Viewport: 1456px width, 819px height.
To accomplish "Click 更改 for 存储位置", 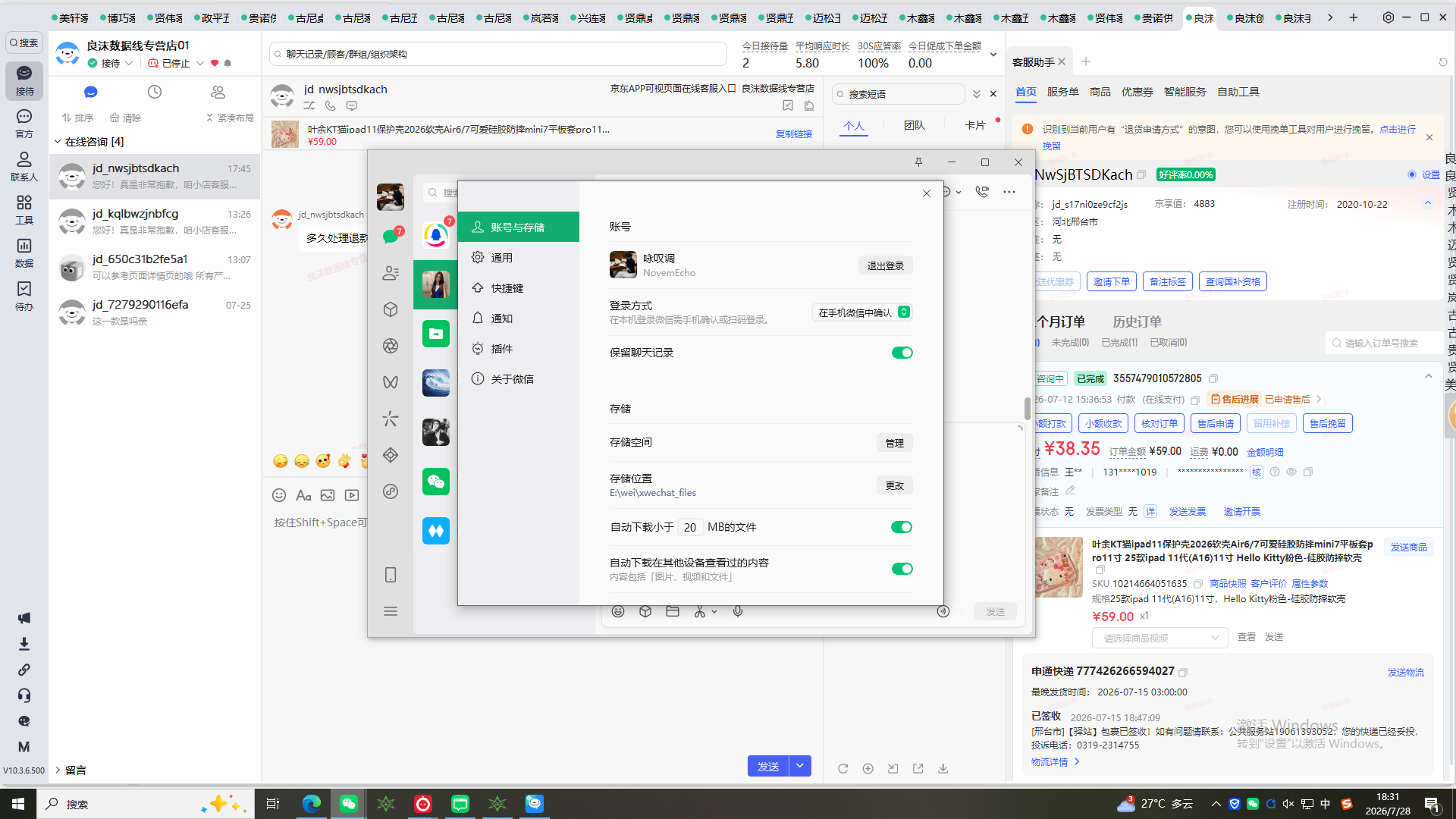I will click(x=895, y=485).
